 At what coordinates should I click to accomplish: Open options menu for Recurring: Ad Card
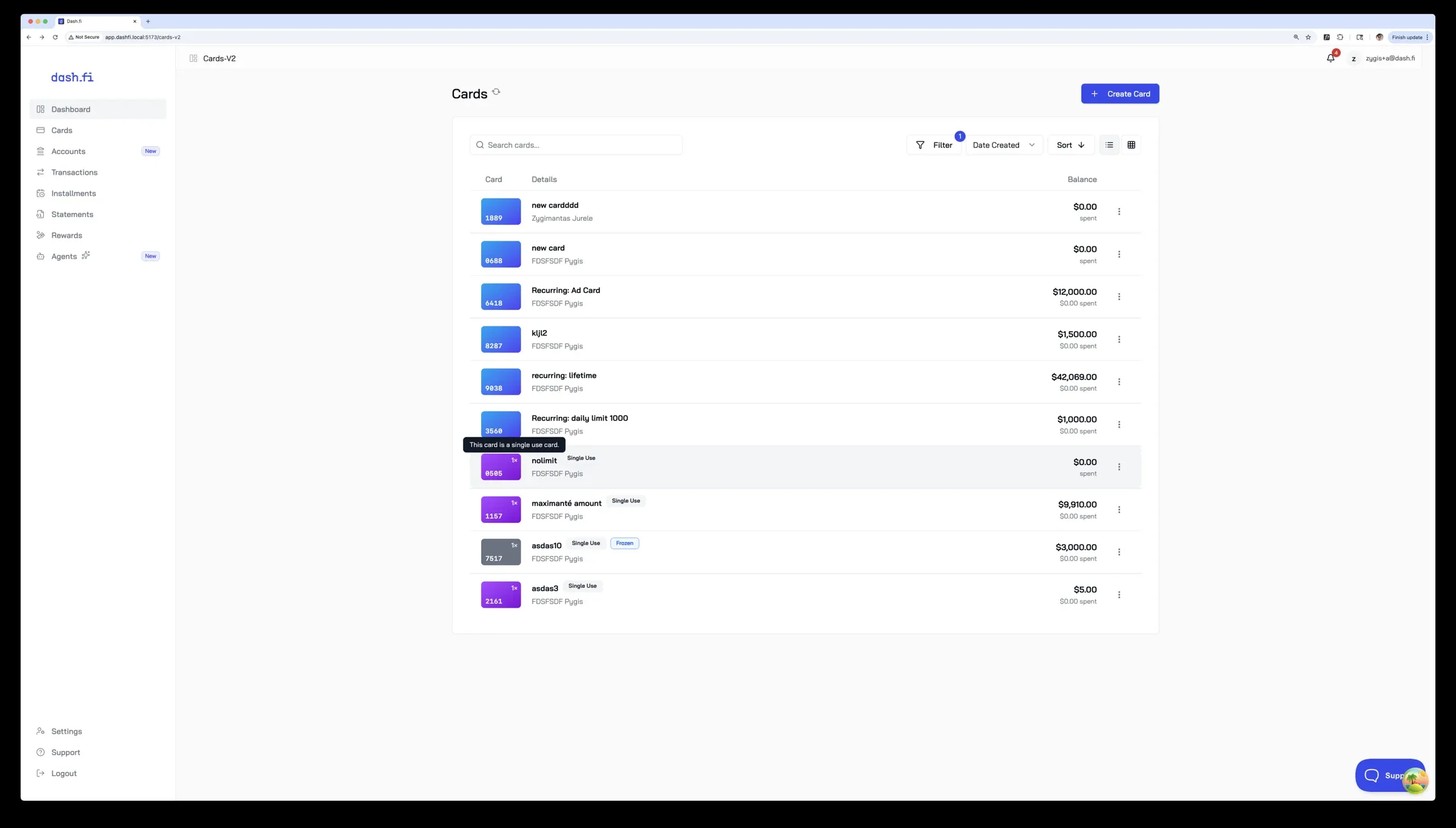point(1119,297)
